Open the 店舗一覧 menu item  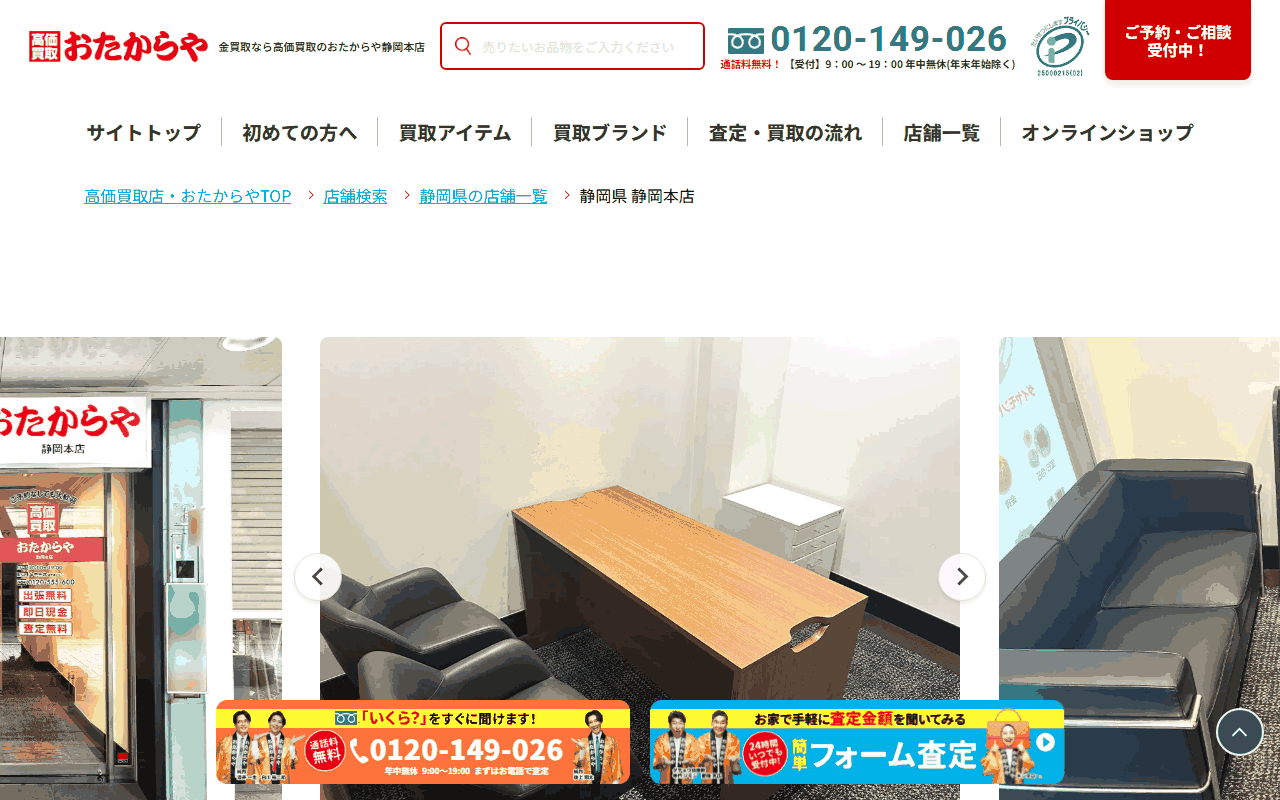click(941, 132)
